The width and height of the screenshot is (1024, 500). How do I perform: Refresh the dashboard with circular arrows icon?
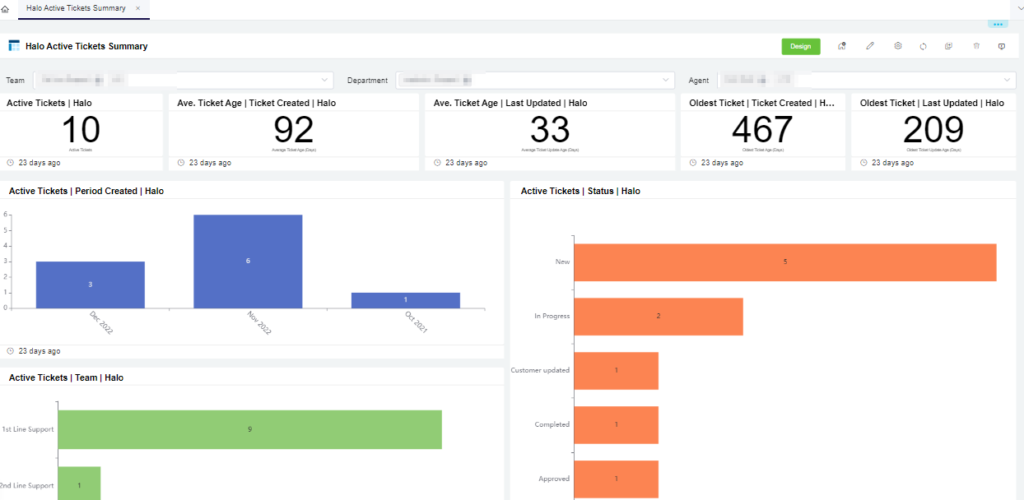tap(923, 46)
